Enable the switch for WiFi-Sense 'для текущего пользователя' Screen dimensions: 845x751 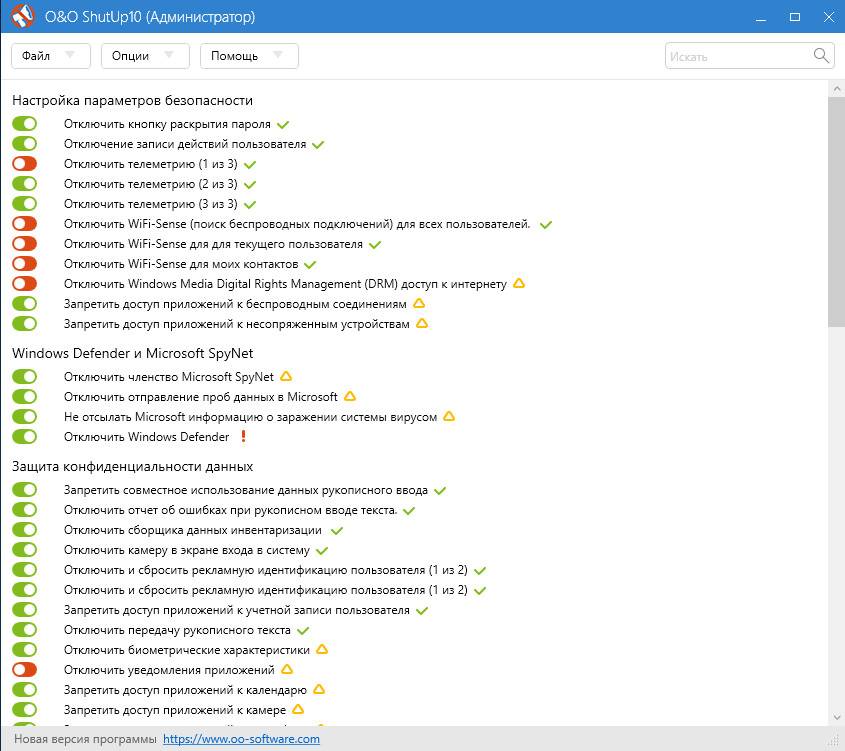[x=25, y=244]
